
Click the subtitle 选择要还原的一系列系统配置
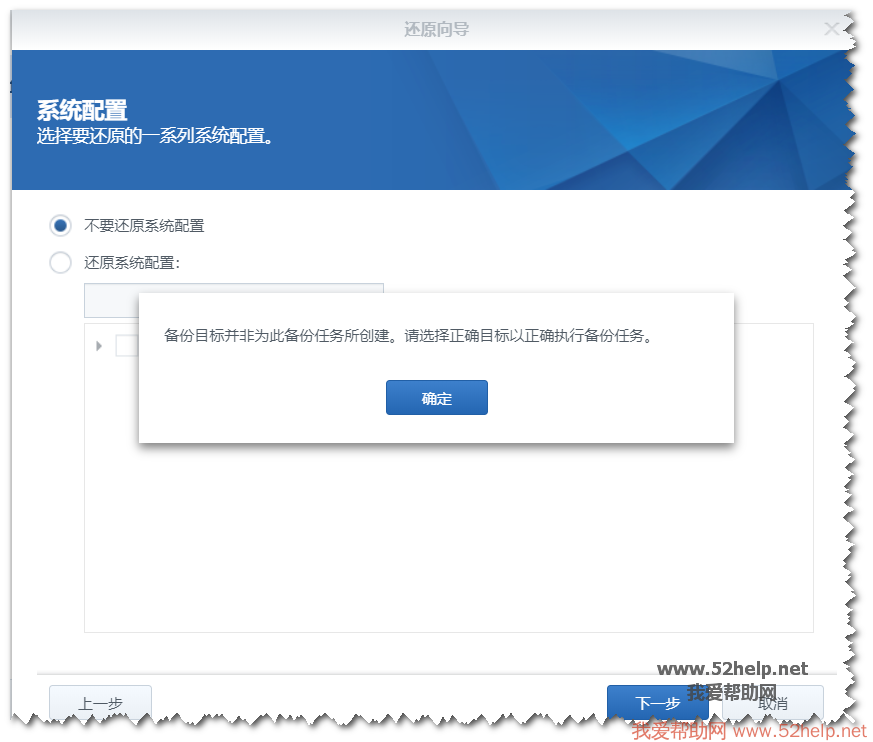coord(155,135)
